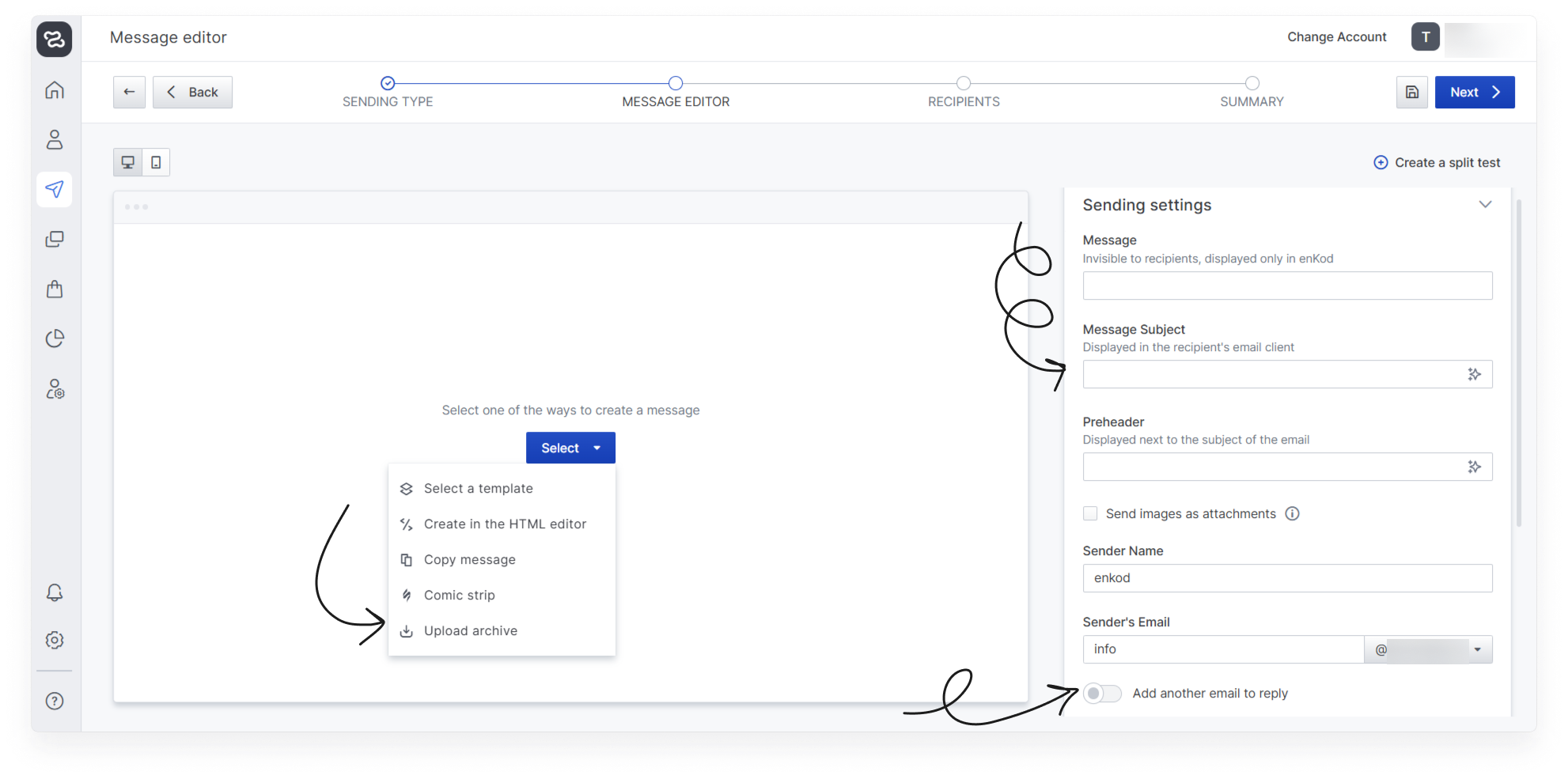This screenshot has width=1568, height=779.
Task: Click Create a split test link
Action: [1437, 162]
